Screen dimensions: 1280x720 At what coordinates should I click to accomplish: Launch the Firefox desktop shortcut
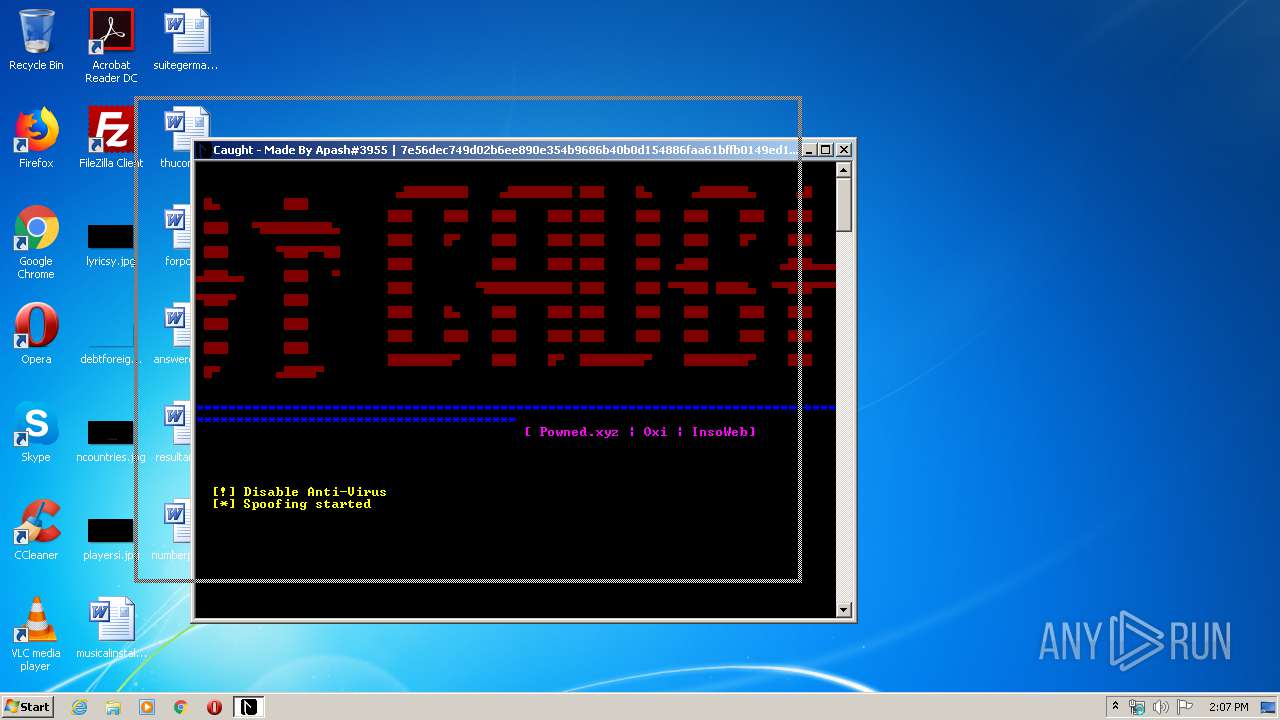click(x=36, y=137)
